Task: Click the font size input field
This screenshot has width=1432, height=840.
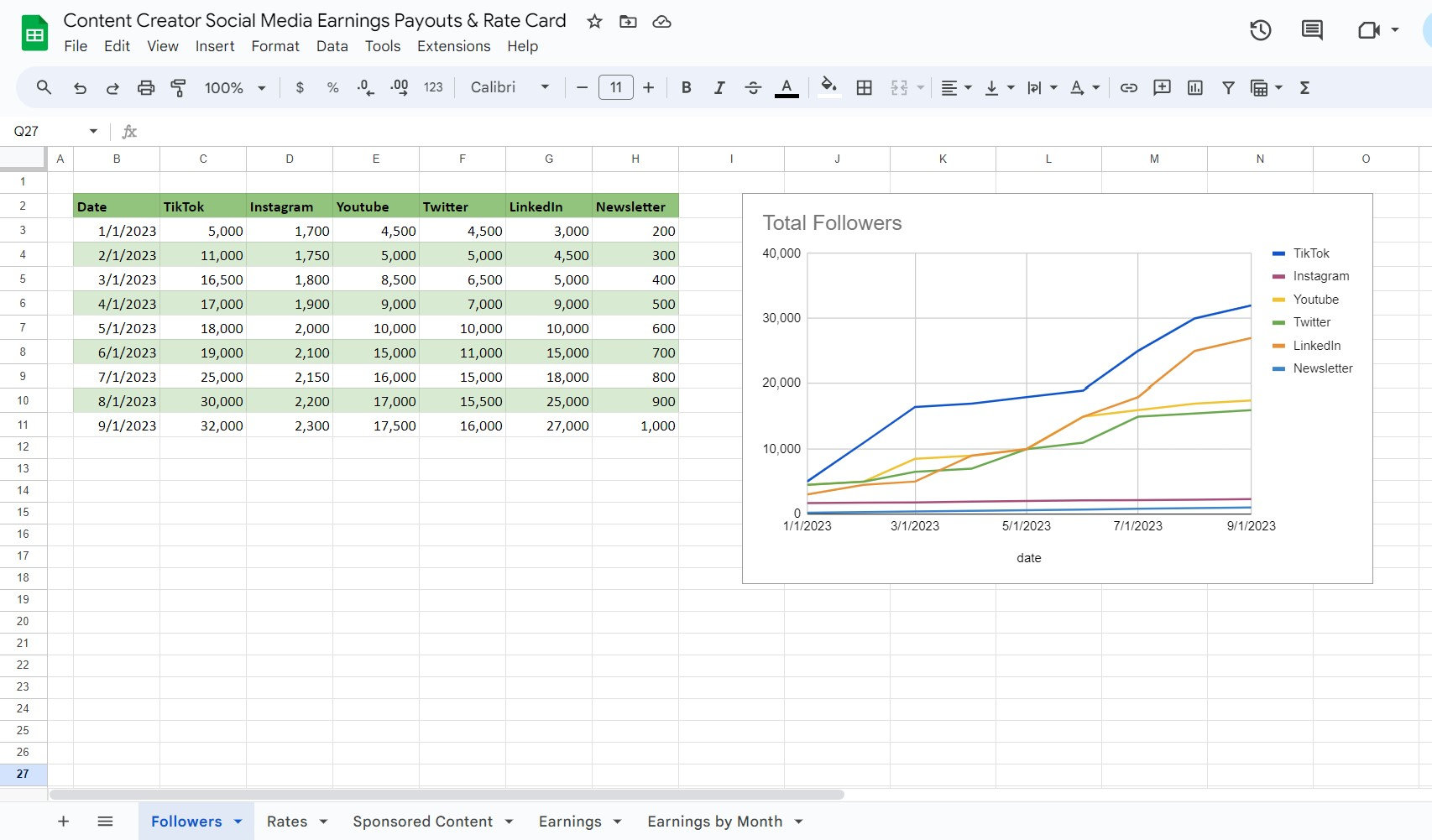Action: [615, 87]
